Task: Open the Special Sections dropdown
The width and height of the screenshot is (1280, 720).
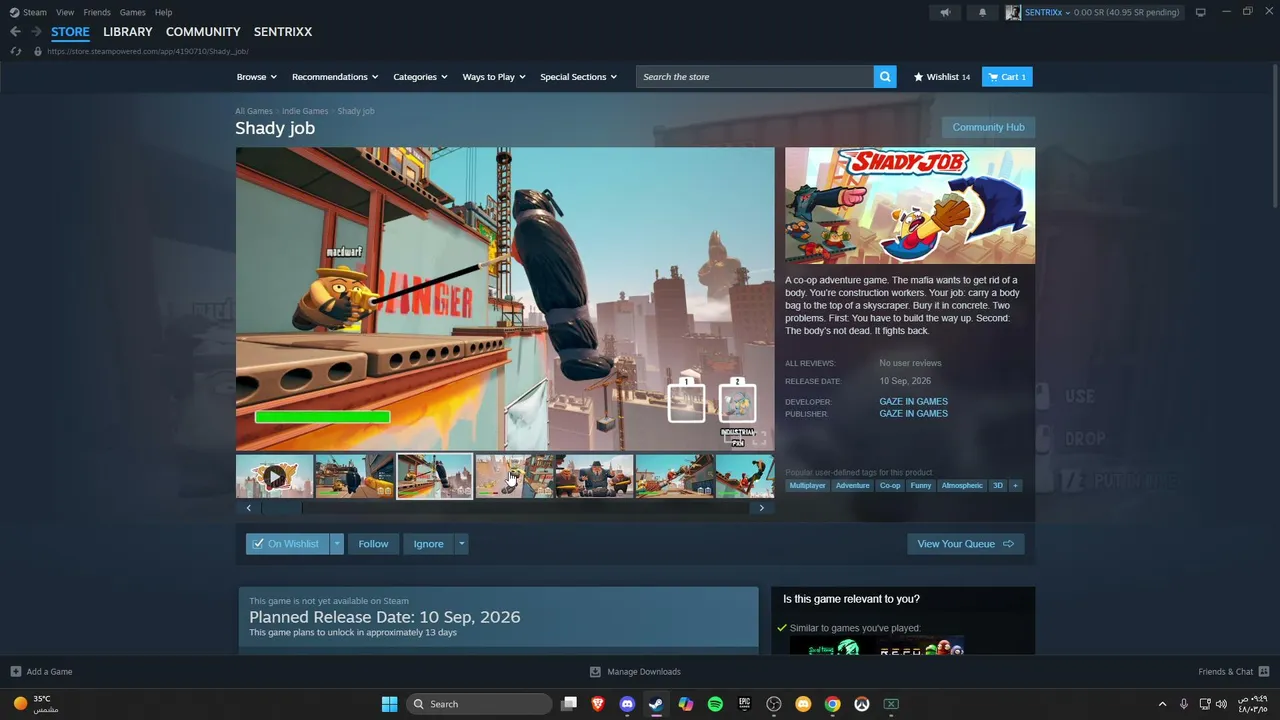Action: (x=578, y=77)
